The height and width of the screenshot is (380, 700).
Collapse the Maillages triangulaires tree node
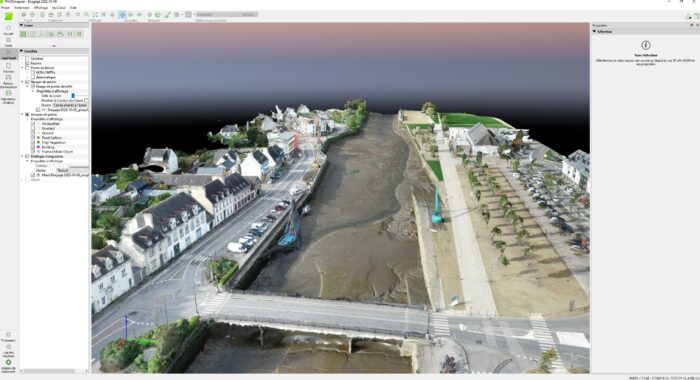click(x=22, y=156)
